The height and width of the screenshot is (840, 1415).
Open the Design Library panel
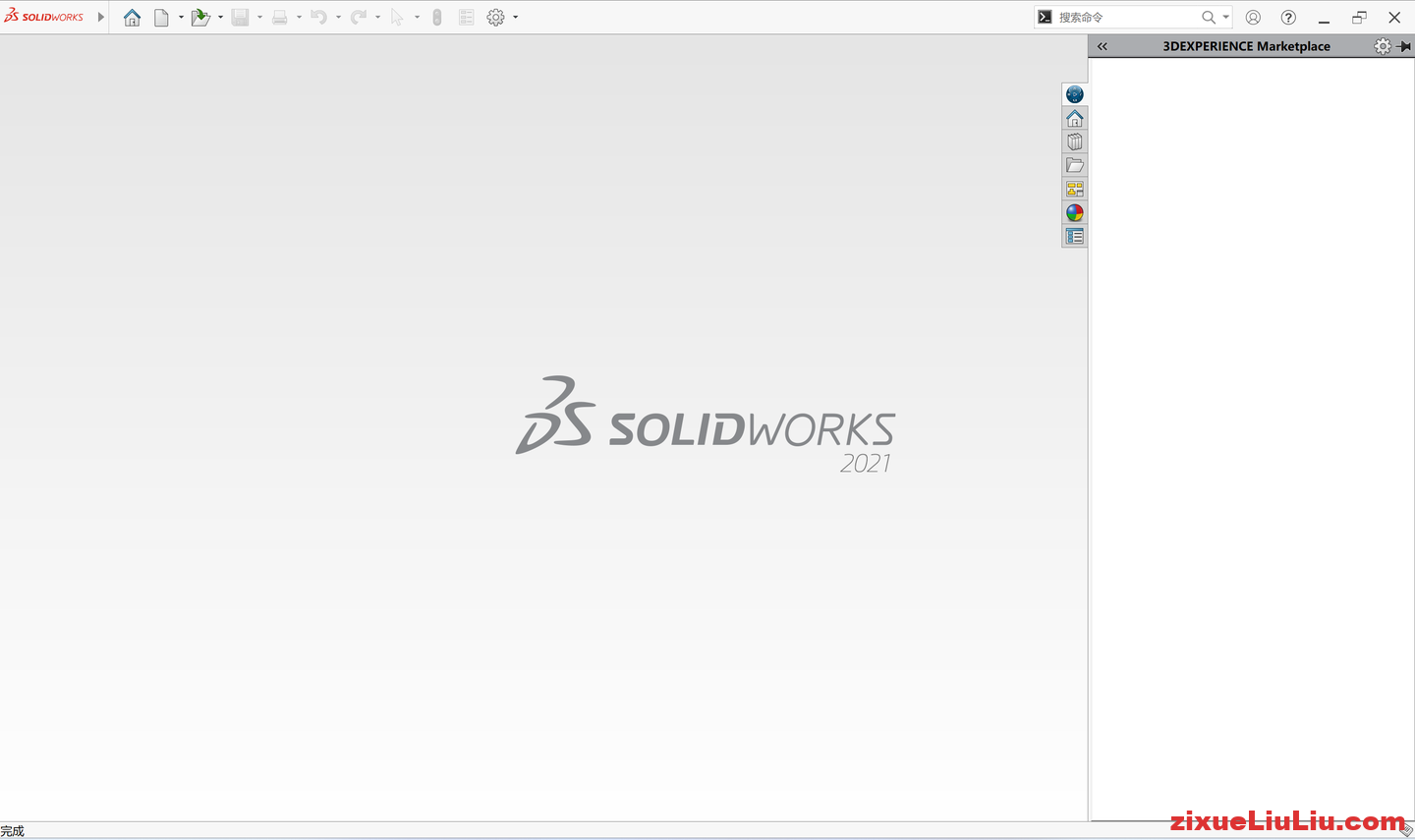tap(1074, 140)
